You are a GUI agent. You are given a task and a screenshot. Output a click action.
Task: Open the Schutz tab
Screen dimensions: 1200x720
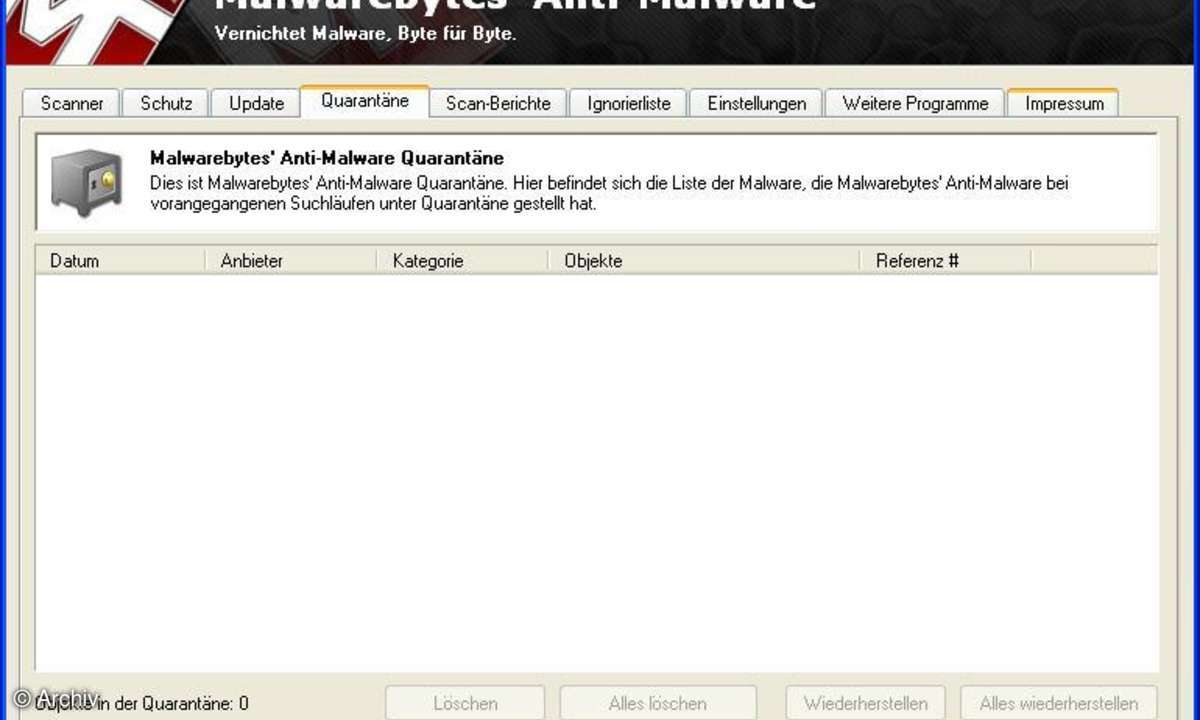click(x=166, y=103)
